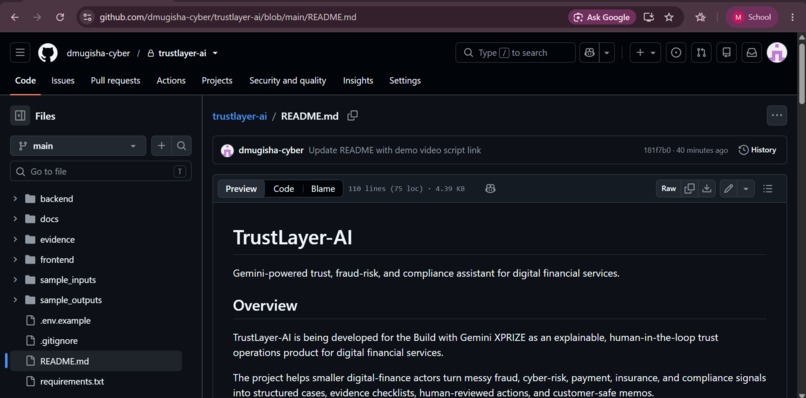Open commit 'Update README with demo video script link'
This screenshot has width=806, height=398.
click(395, 150)
